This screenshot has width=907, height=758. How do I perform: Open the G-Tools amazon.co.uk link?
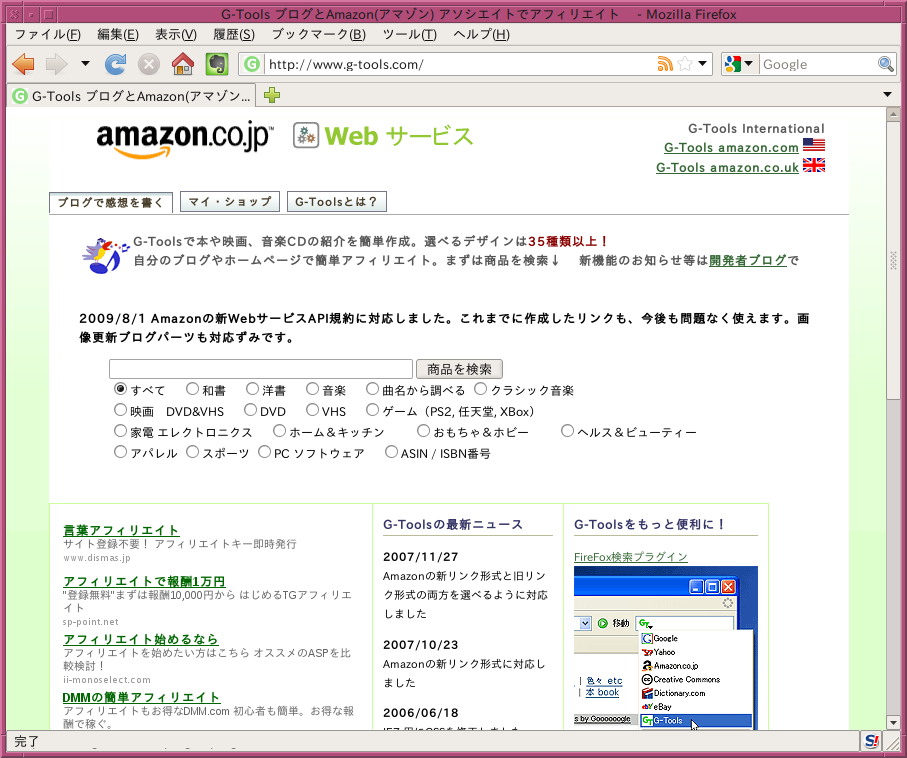click(727, 167)
